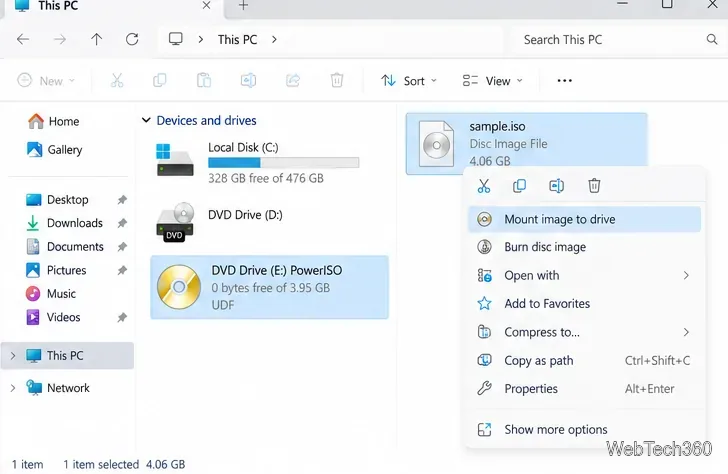
Task: Rename via context menu rename icon
Action: (556, 186)
